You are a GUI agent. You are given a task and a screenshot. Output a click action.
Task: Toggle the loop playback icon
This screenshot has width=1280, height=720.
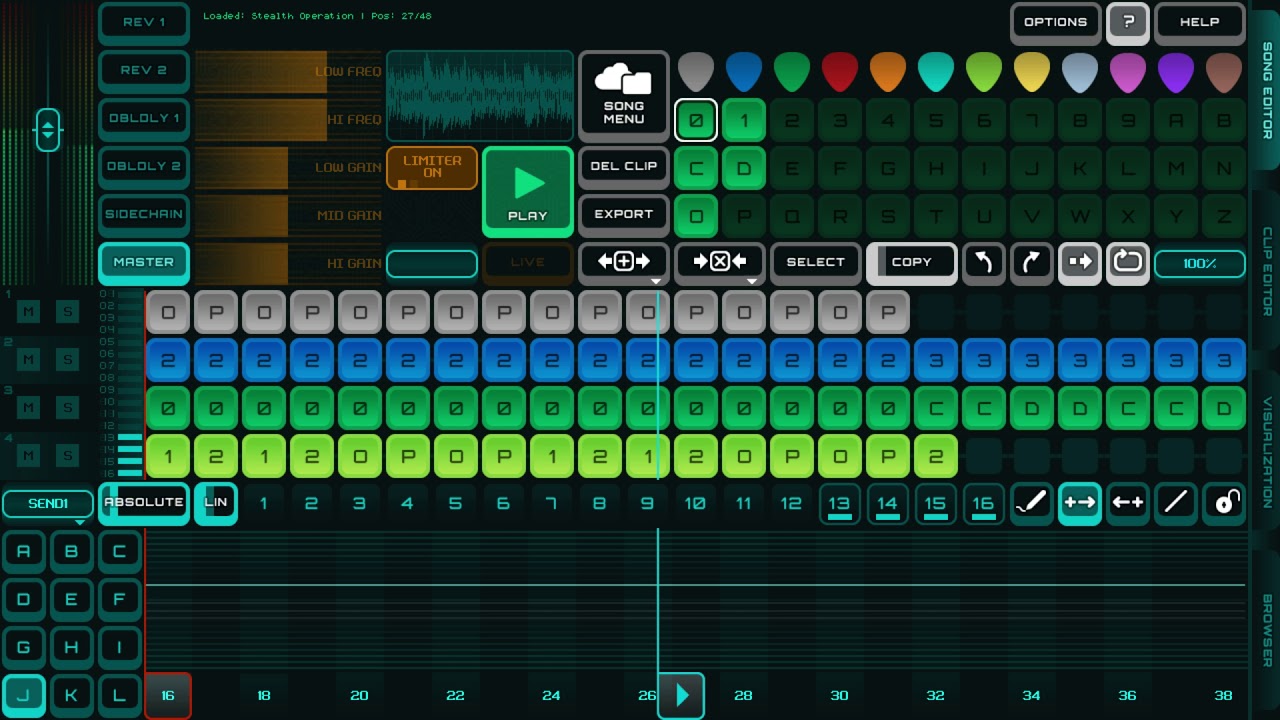click(1128, 263)
